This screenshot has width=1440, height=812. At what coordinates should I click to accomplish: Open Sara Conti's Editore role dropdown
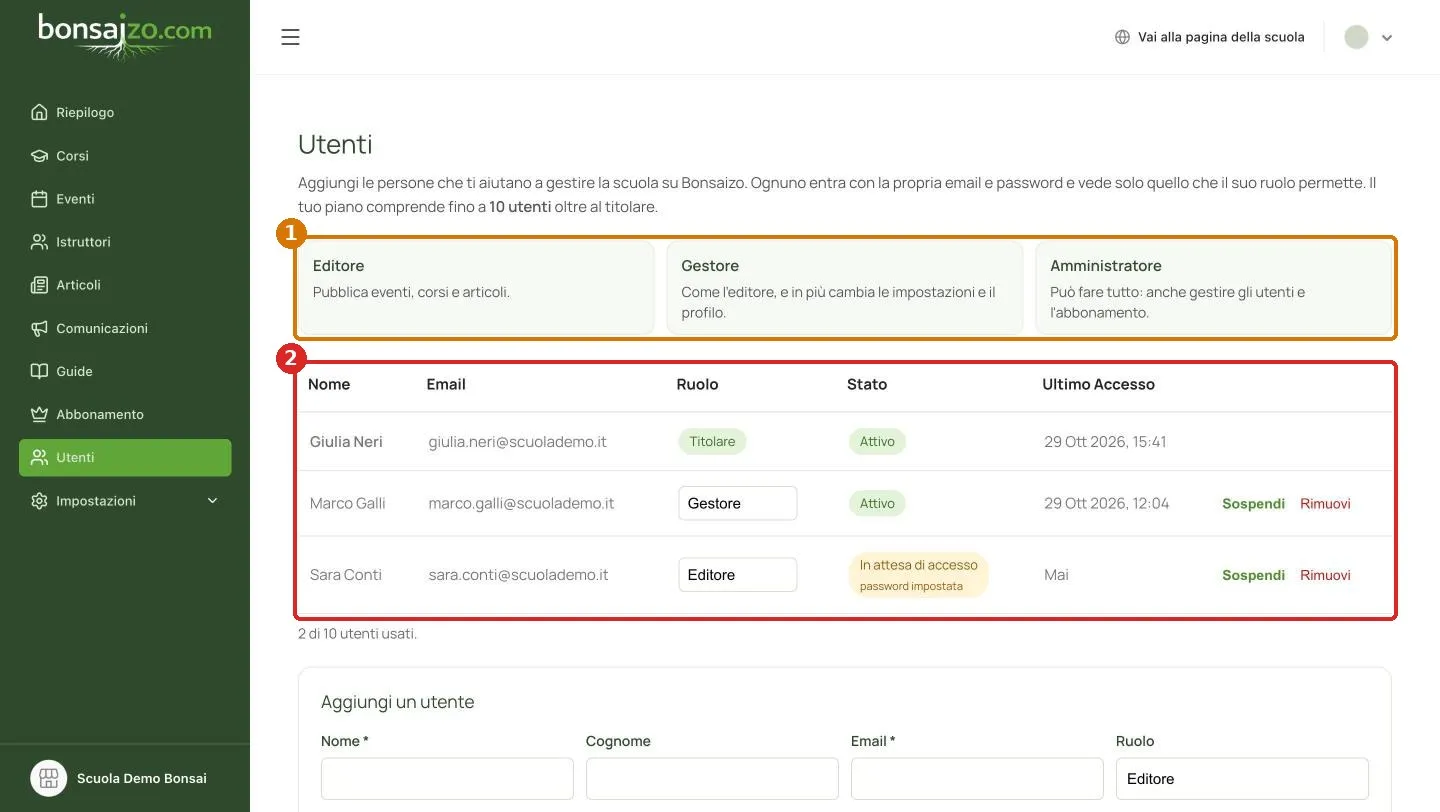[x=738, y=575]
